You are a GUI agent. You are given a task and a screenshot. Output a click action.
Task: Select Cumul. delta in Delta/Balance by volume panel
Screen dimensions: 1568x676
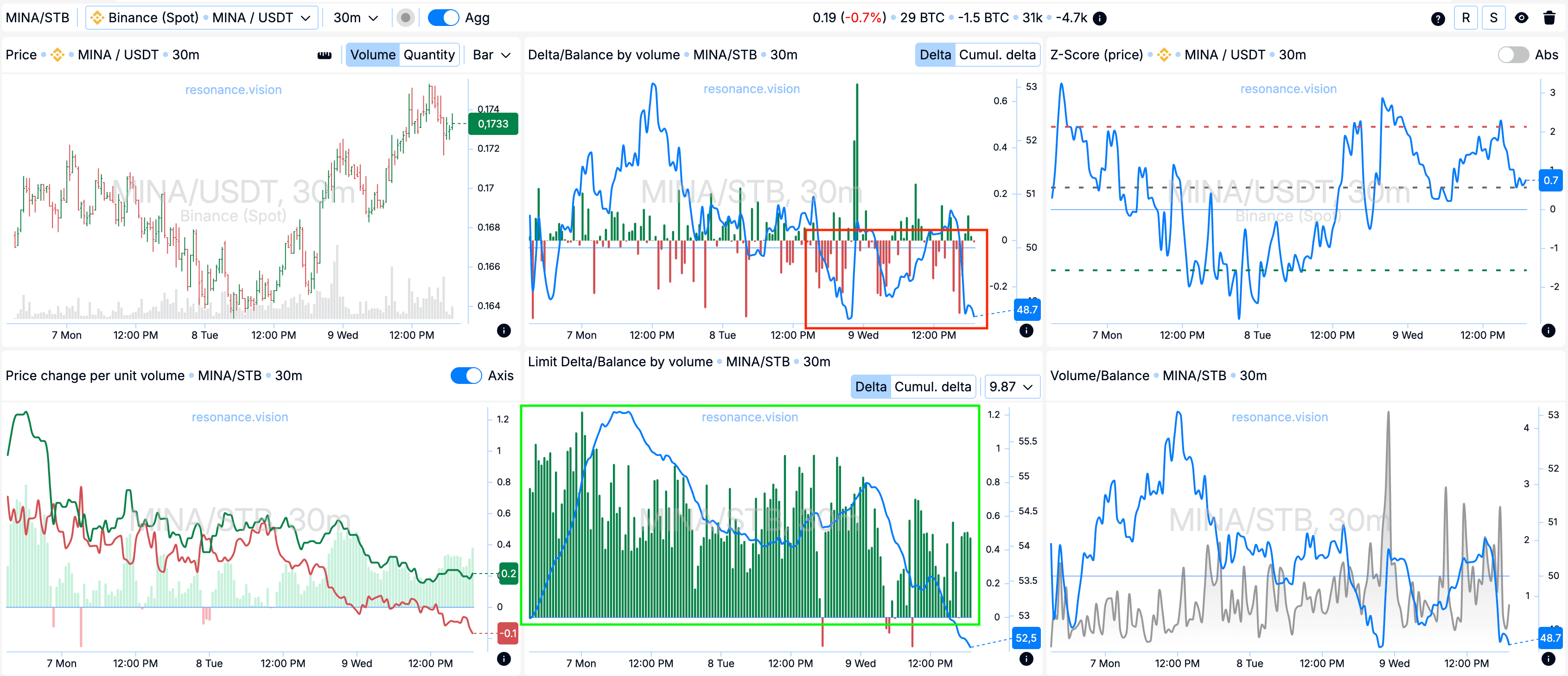tap(997, 55)
